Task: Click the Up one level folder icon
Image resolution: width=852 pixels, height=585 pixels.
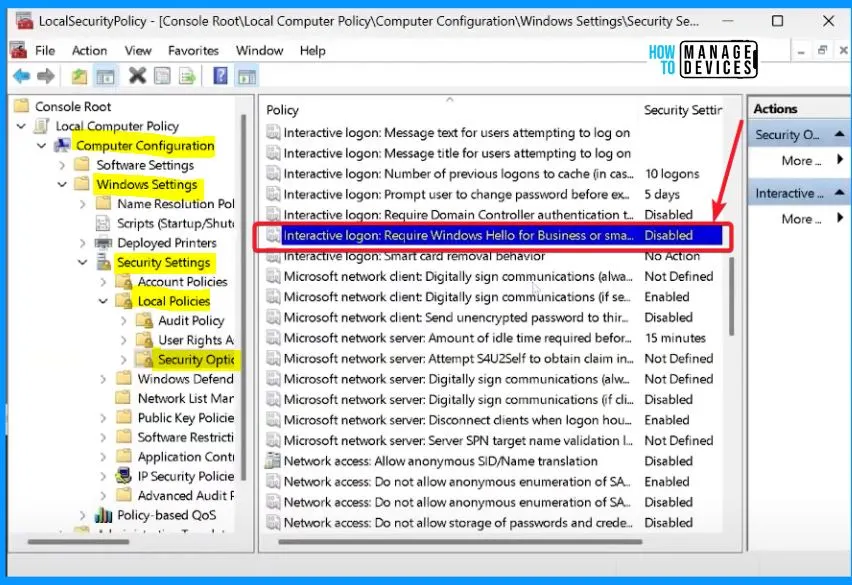Action: point(79,76)
